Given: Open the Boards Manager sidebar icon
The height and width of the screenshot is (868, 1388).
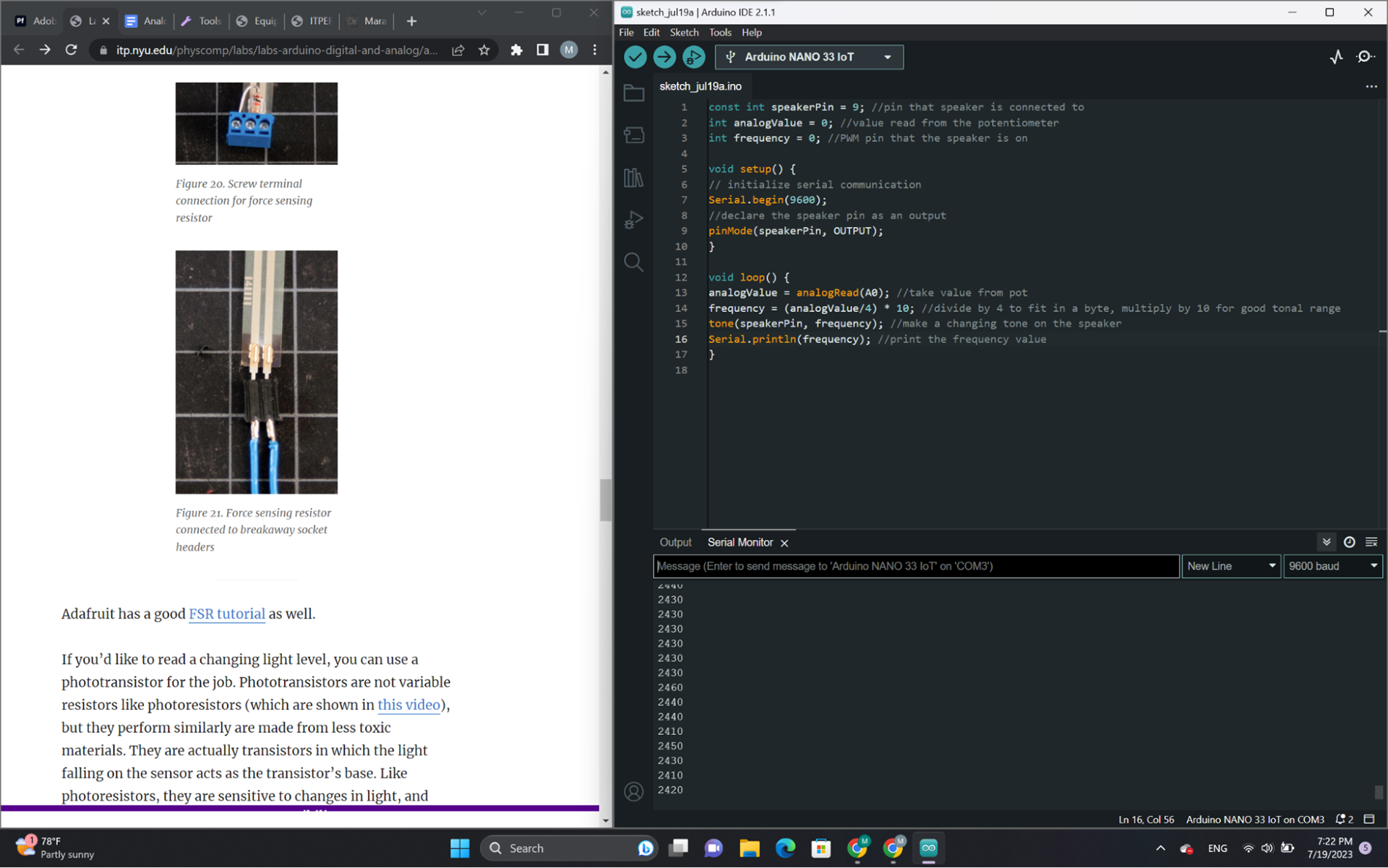Looking at the screenshot, I should (634, 135).
